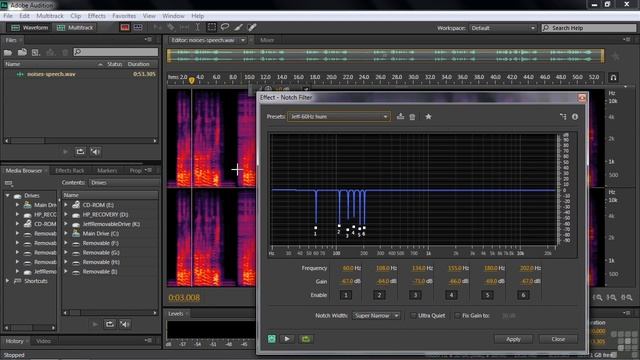Toggle notch 4 enable button
Image resolution: width=640 pixels, height=360 pixels.
click(x=451, y=295)
